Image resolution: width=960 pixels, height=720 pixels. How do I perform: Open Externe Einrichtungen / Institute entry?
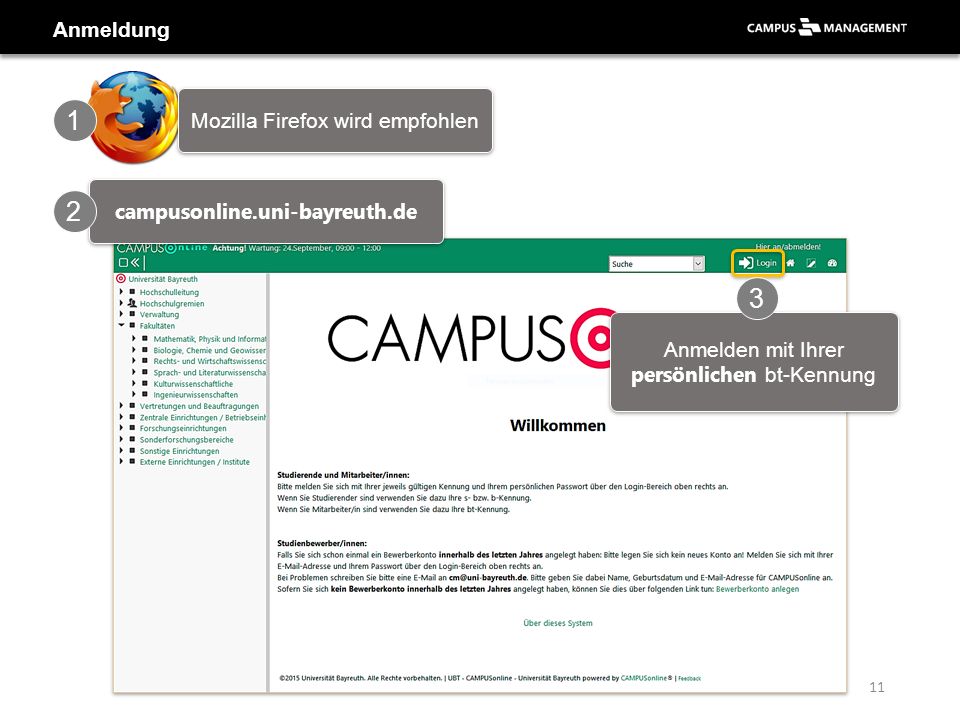pos(195,462)
